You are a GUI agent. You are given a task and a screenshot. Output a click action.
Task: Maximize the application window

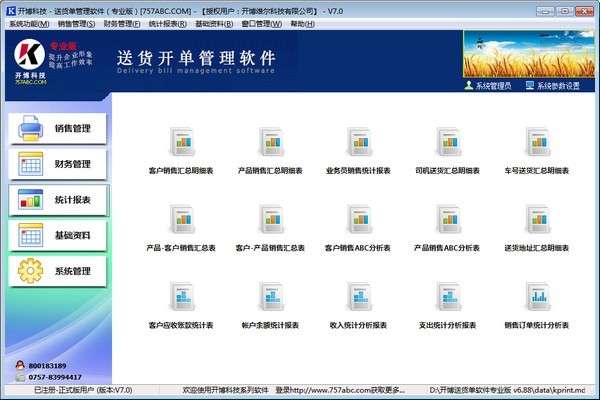[564, 11]
